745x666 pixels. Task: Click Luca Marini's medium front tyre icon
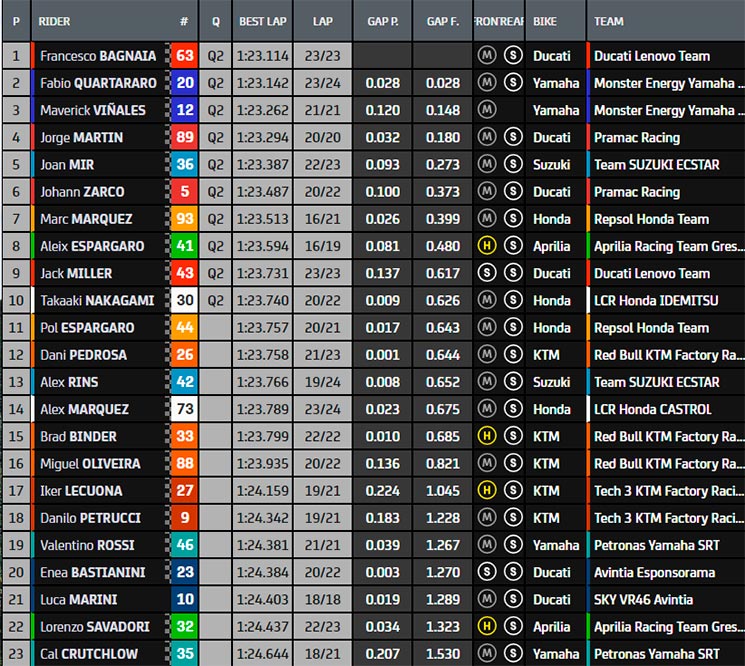coord(487,599)
